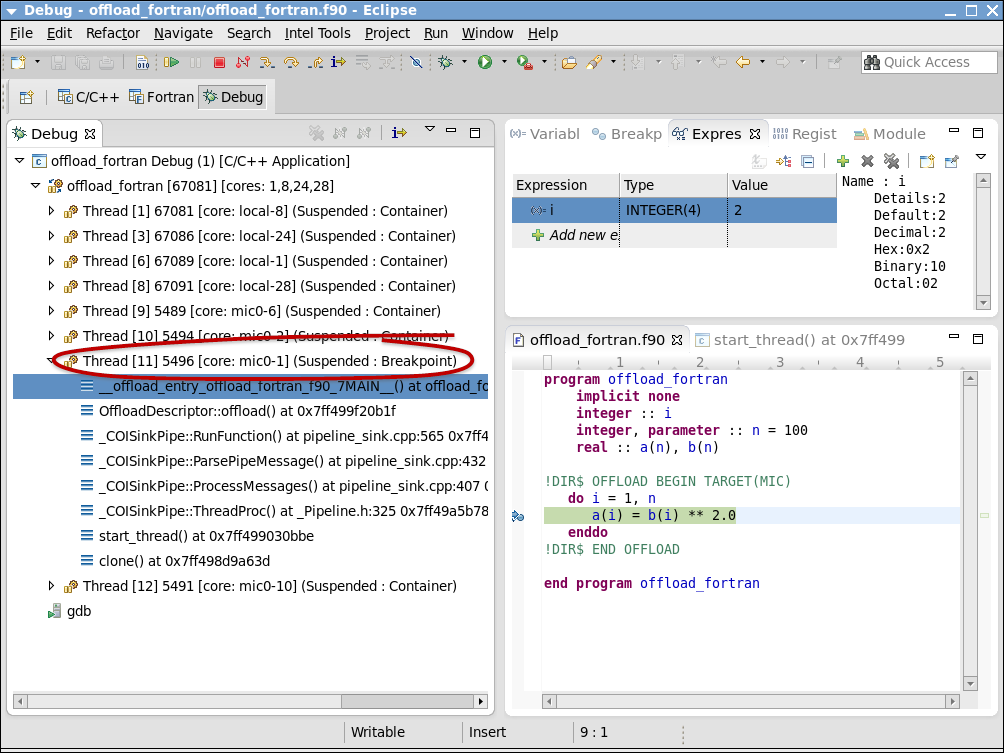Select the INTEGER(4) type cell

pyautogui.click(x=674, y=210)
